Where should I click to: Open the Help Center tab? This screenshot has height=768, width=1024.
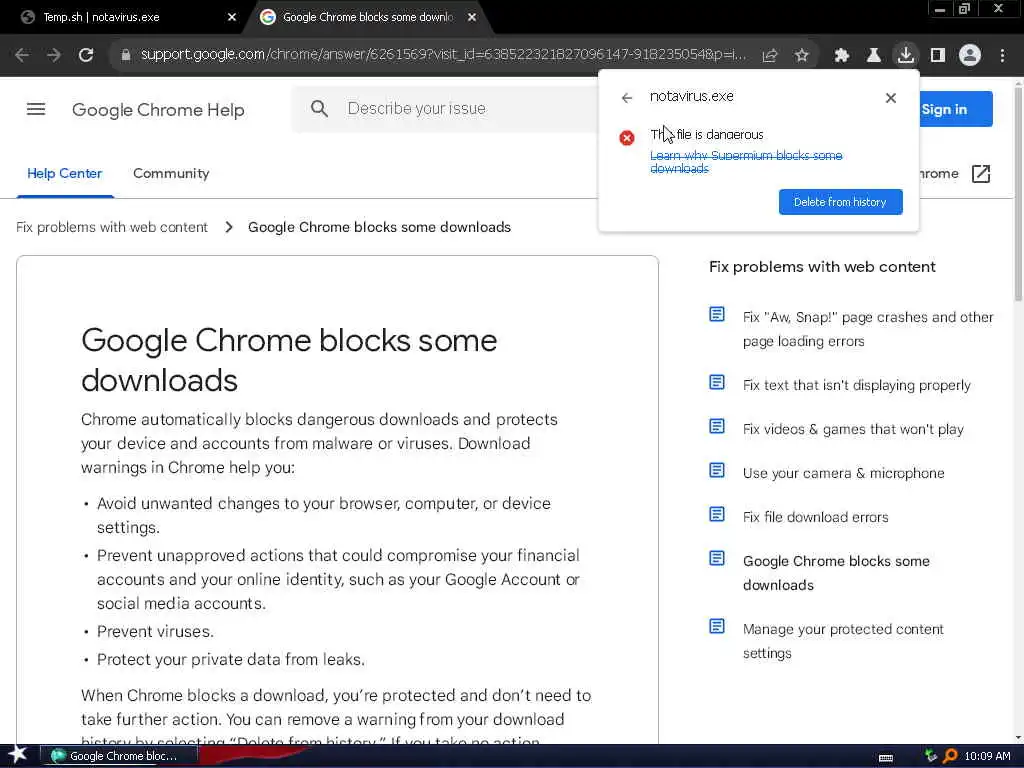coord(65,174)
